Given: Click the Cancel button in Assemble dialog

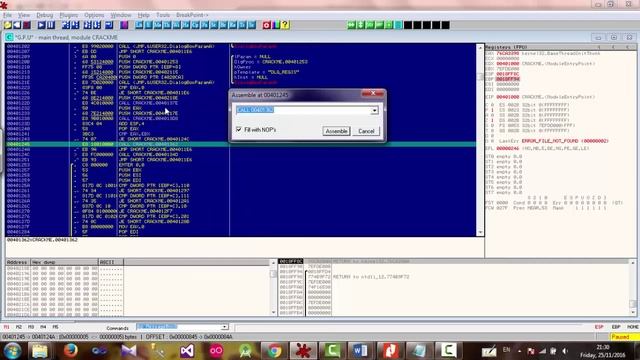Looking at the screenshot, I should (x=366, y=131).
